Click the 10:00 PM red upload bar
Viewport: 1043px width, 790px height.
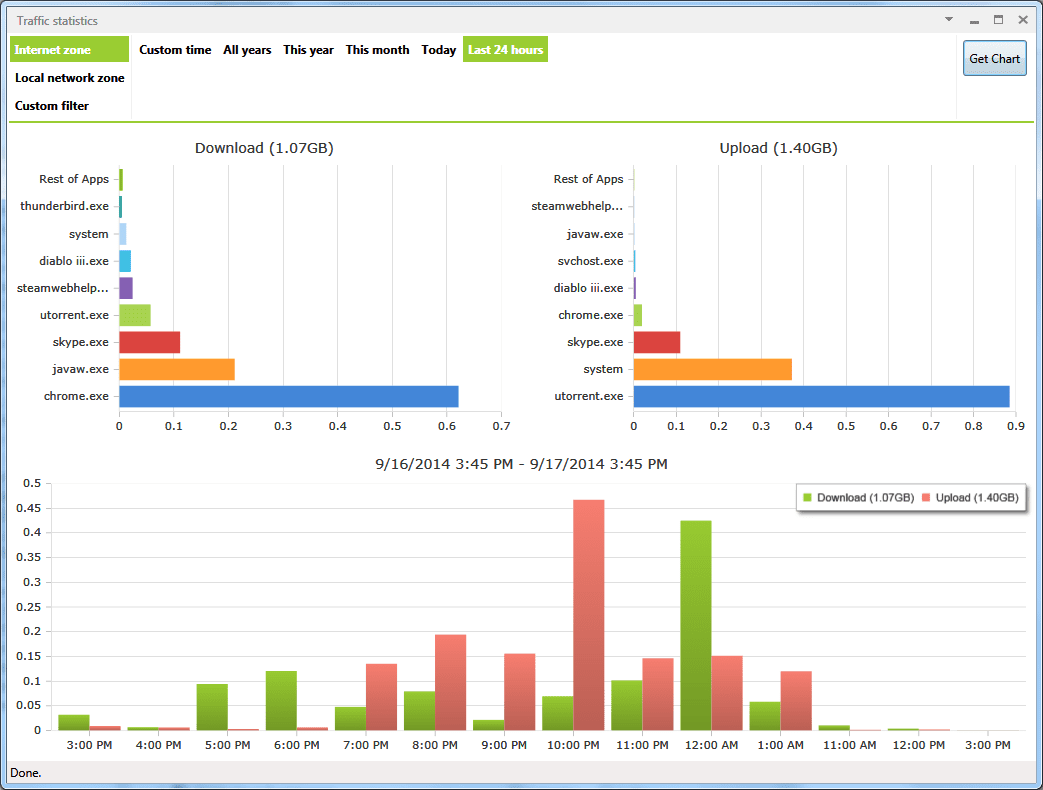(x=589, y=615)
